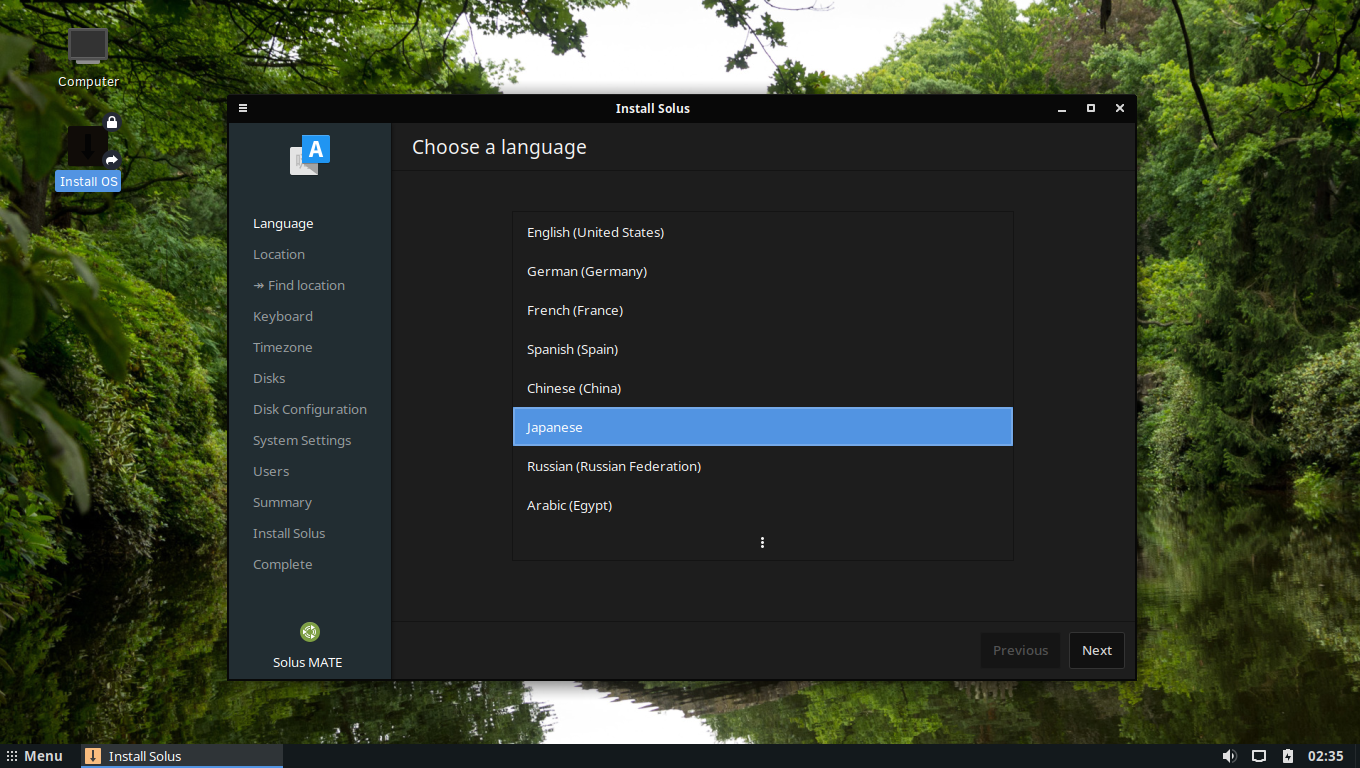Open the Timezone step in sidebar
Viewport: 1360px width, 768px height.
[x=283, y=348]
